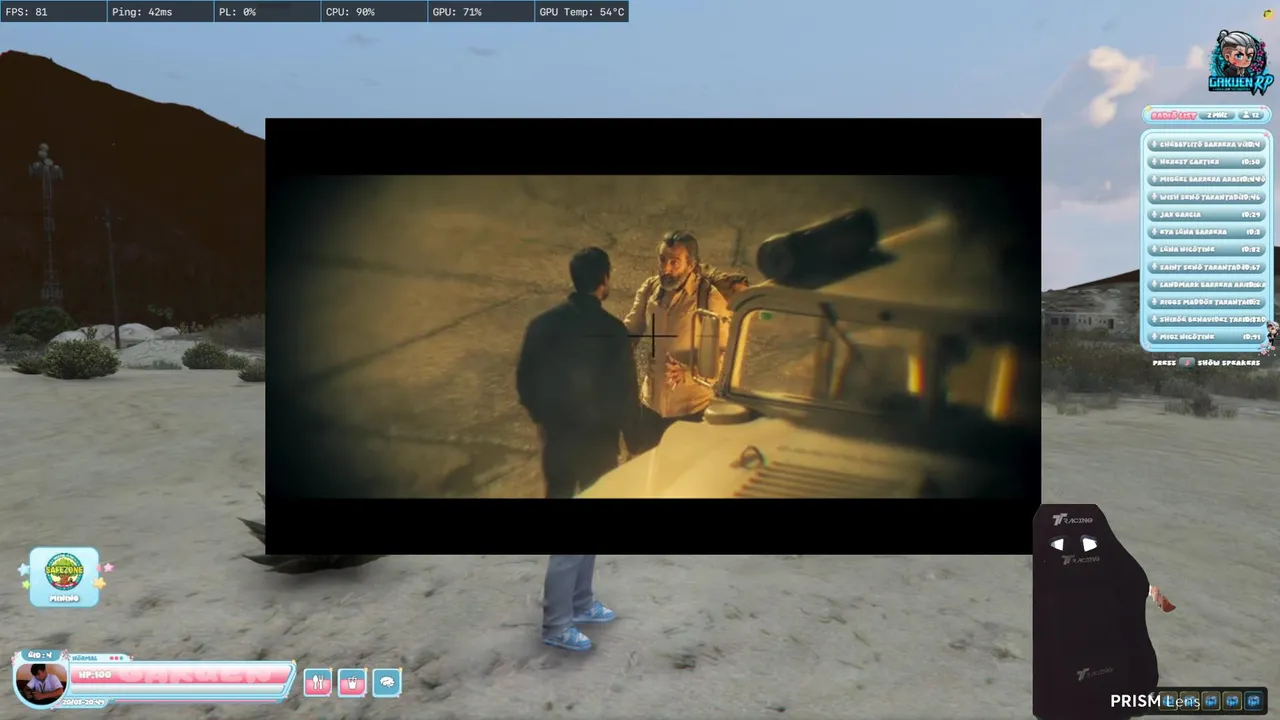Click microphone icon beside Hersey Cartier
This screenshot has height=720, width=1280.
point(1155,162)
